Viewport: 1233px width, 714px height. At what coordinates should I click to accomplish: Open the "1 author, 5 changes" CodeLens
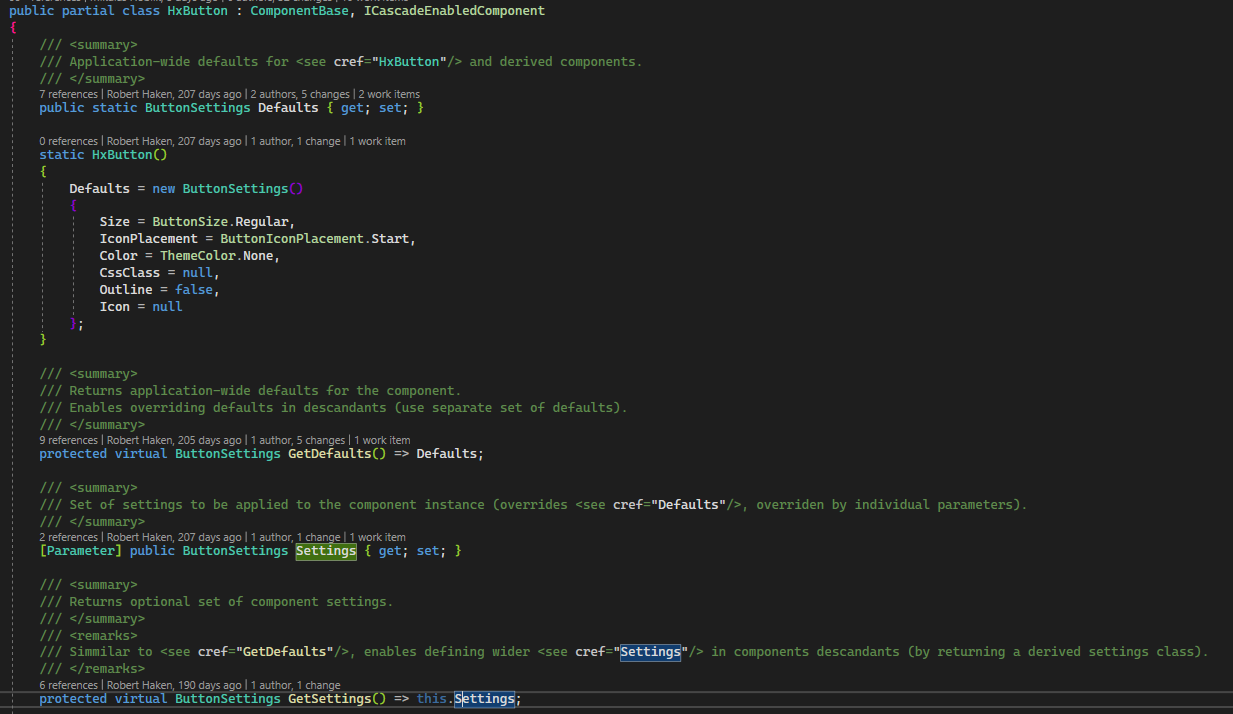tap(298, 440)
